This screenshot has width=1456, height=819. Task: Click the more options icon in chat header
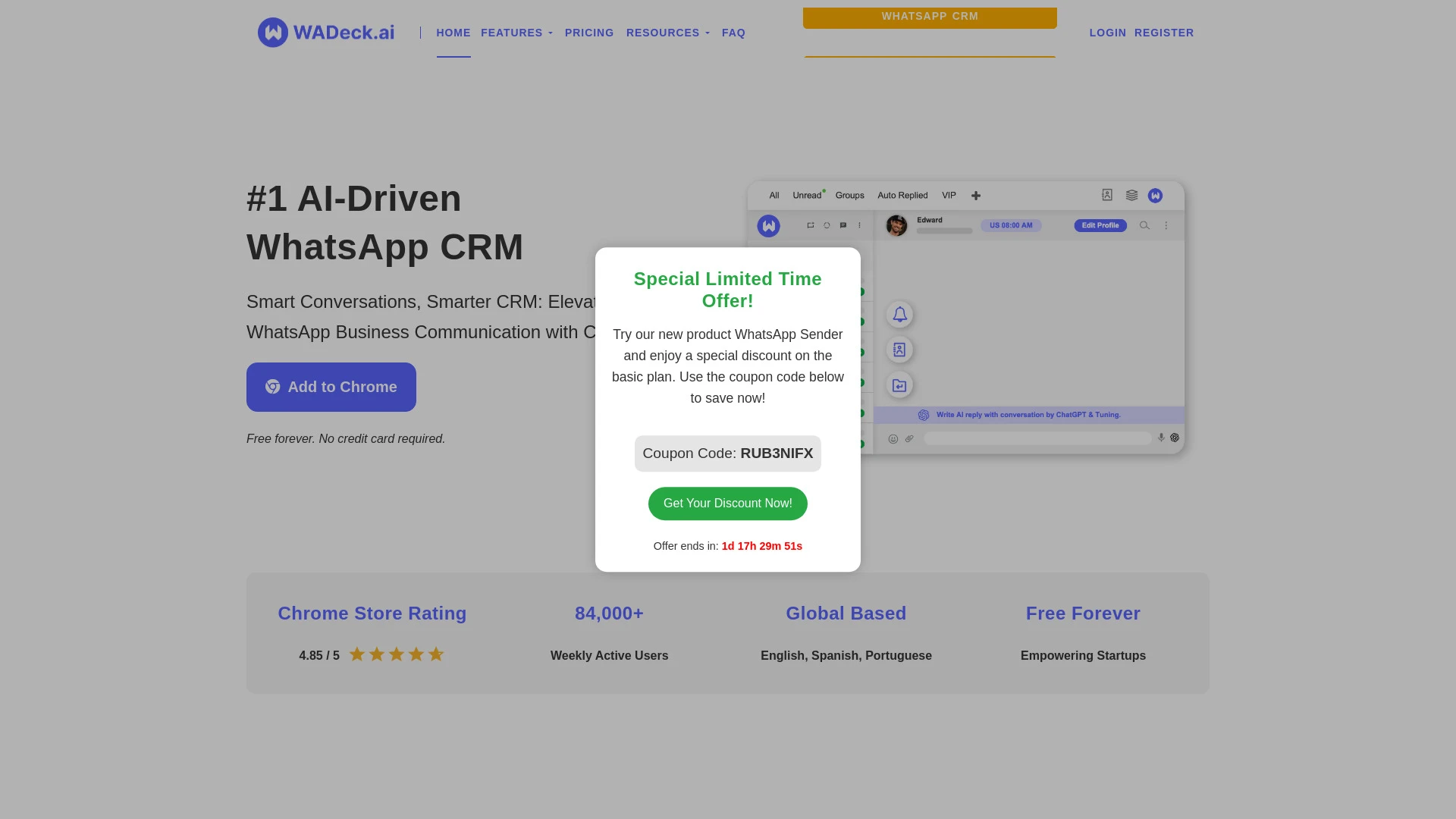[1167, 225]
